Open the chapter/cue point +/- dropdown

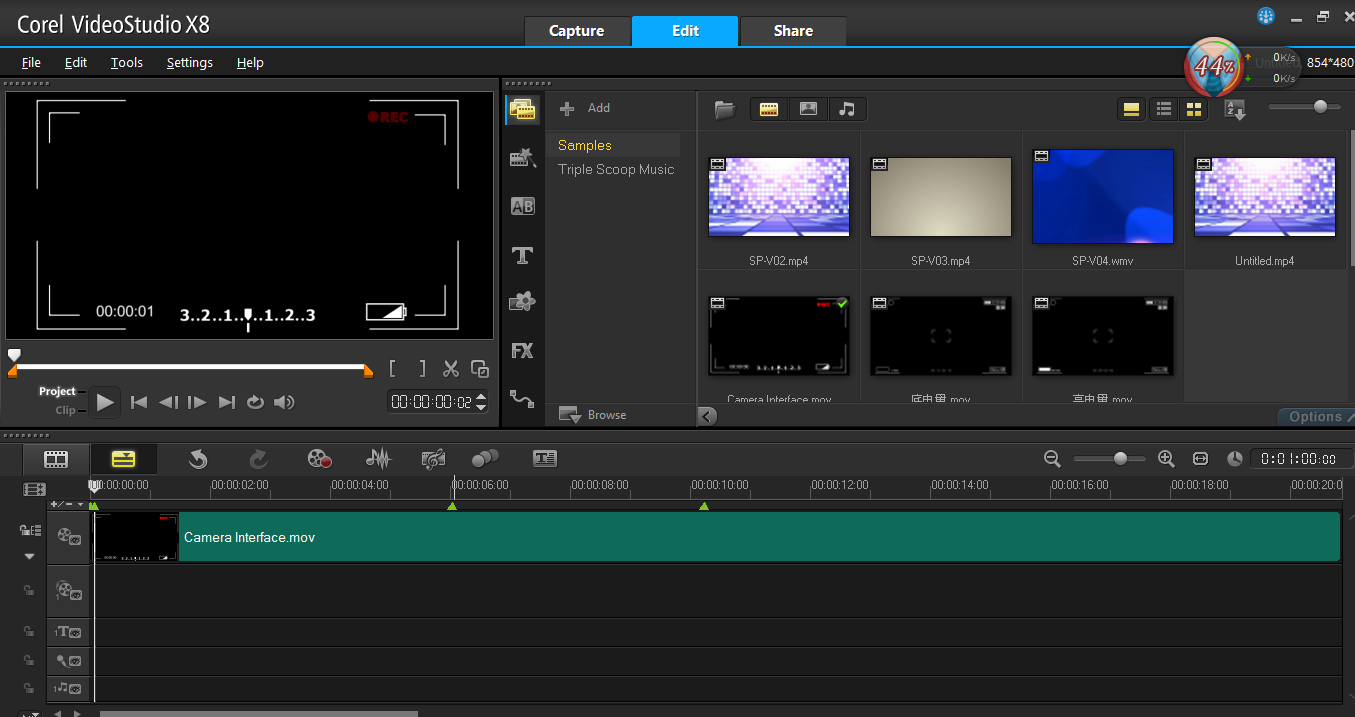pyautogui.click(x=68, y=504)
